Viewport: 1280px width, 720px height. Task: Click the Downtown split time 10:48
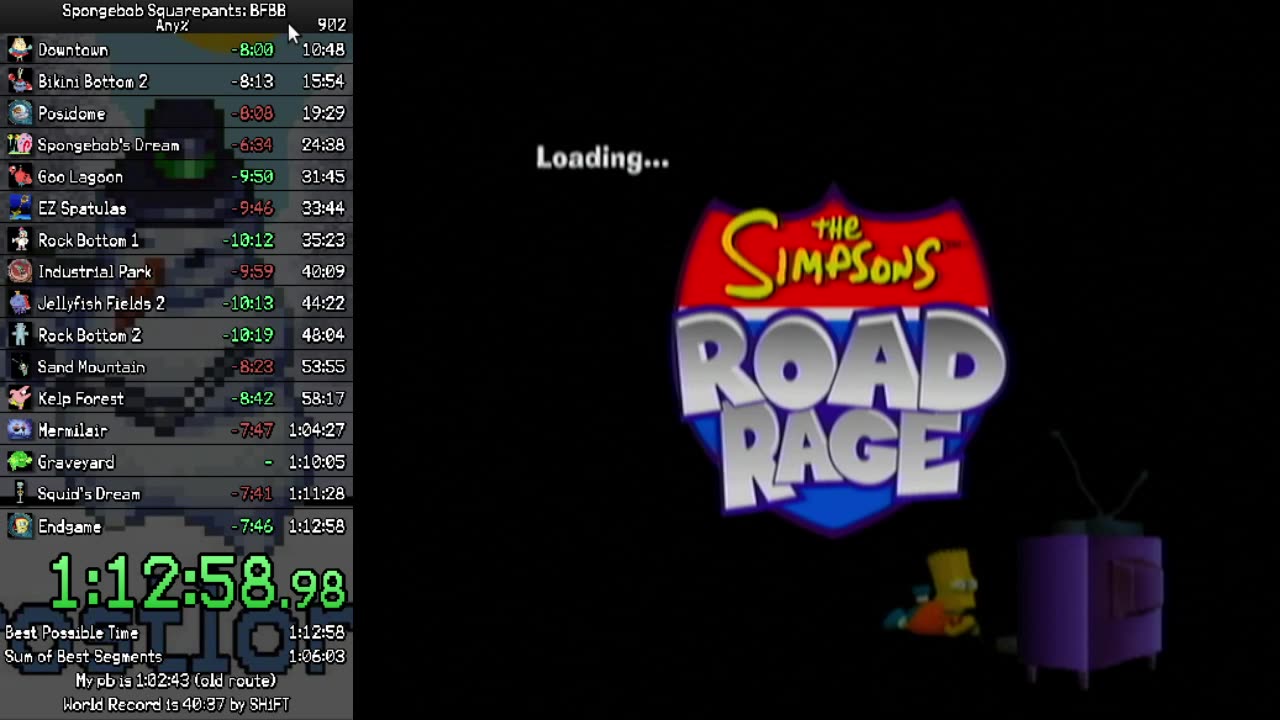(323, 49)
